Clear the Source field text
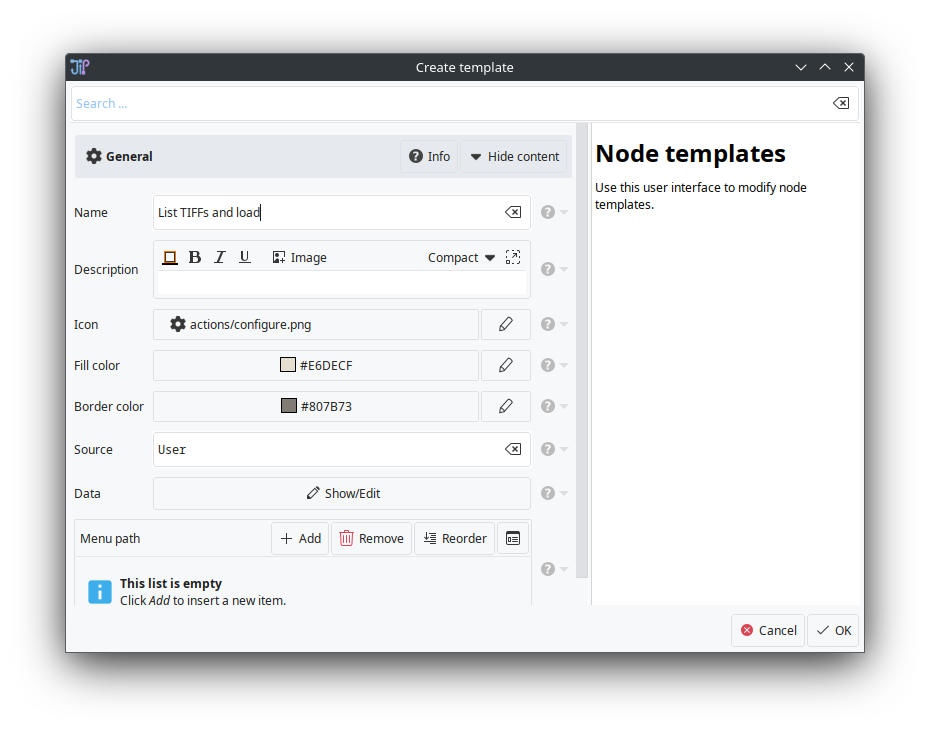This screenshot has width=931, height=731. pos(513,449)
